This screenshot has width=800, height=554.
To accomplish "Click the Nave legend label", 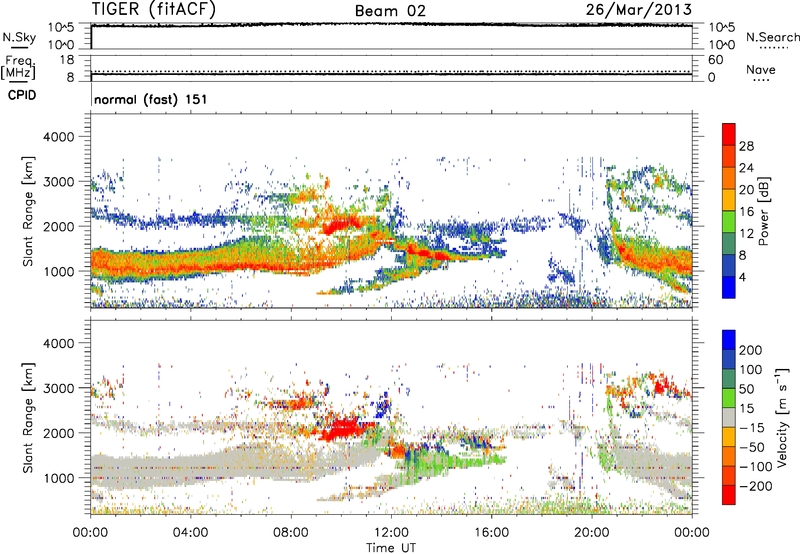I will [x=761, y=69].
